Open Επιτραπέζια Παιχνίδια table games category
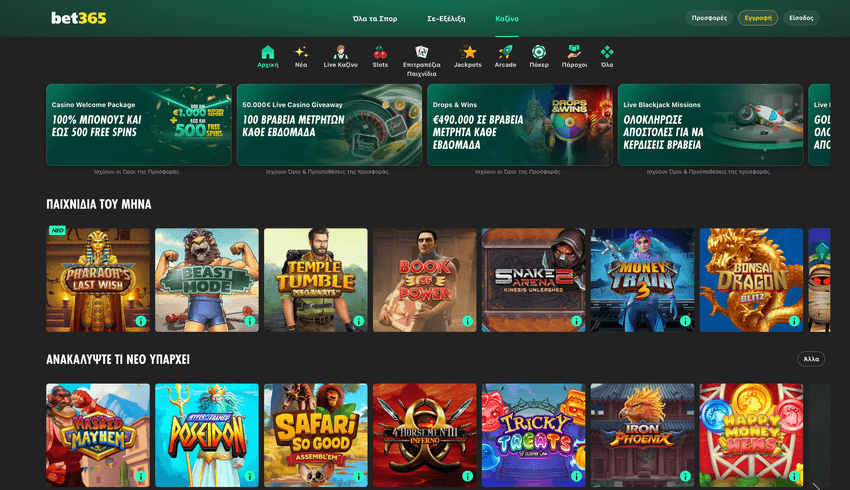The height and width of the screenshot is (490, 850). point(422,61)
